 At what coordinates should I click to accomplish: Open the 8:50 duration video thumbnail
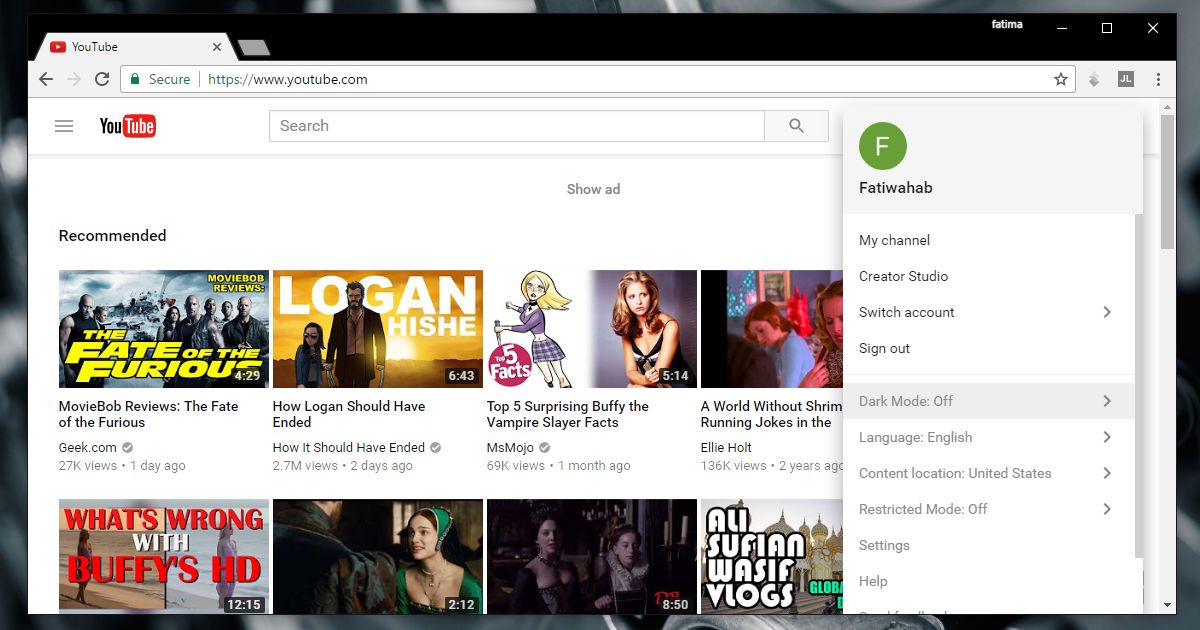[x=592, y=557]
